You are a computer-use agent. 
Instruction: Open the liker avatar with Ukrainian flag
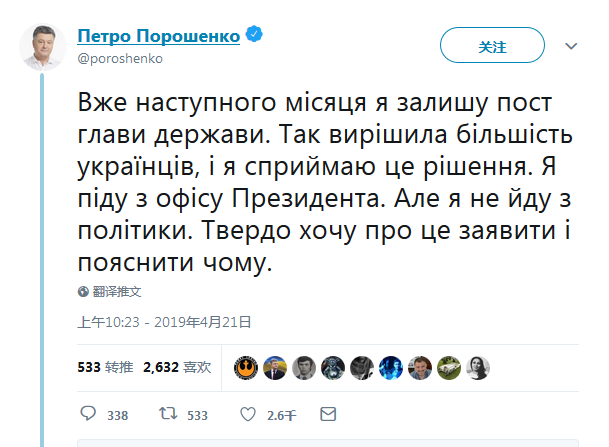(x=273, y=367)
